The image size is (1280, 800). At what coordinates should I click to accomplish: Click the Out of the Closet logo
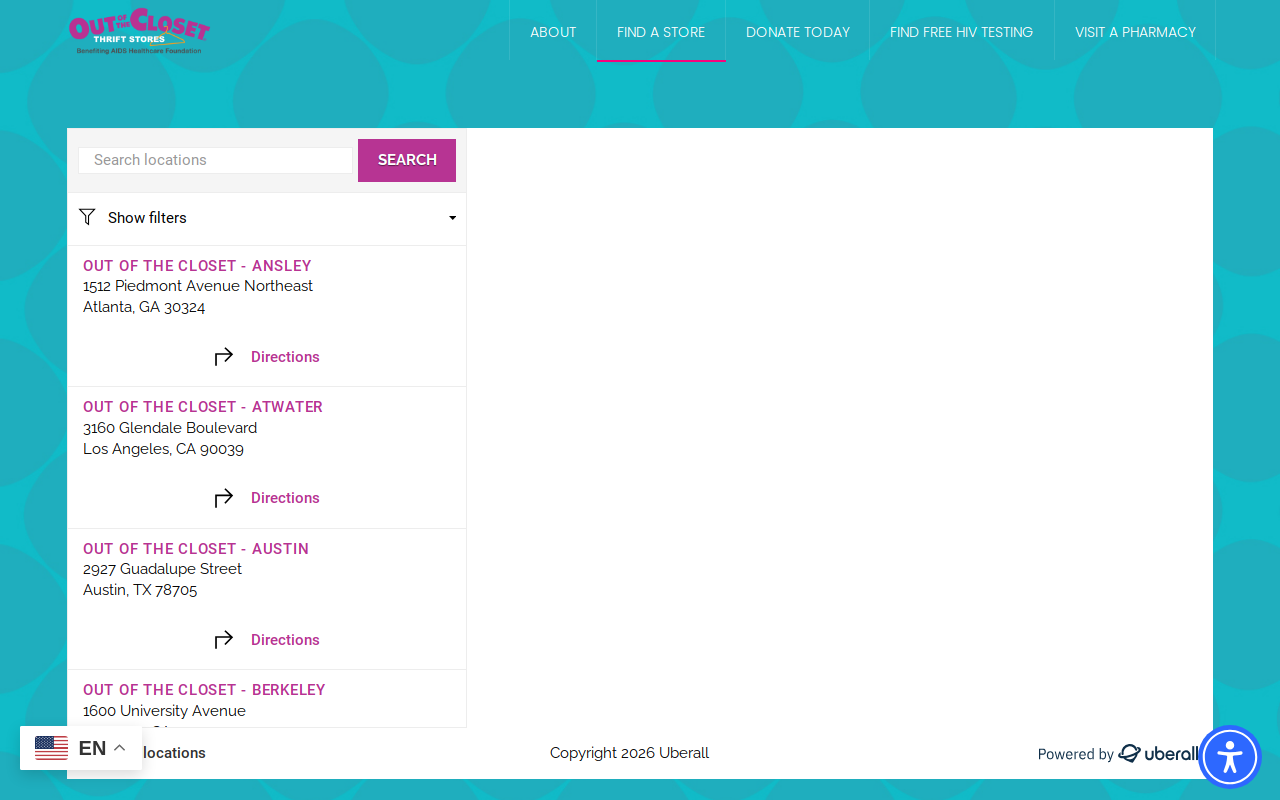(x=139, y=32)
